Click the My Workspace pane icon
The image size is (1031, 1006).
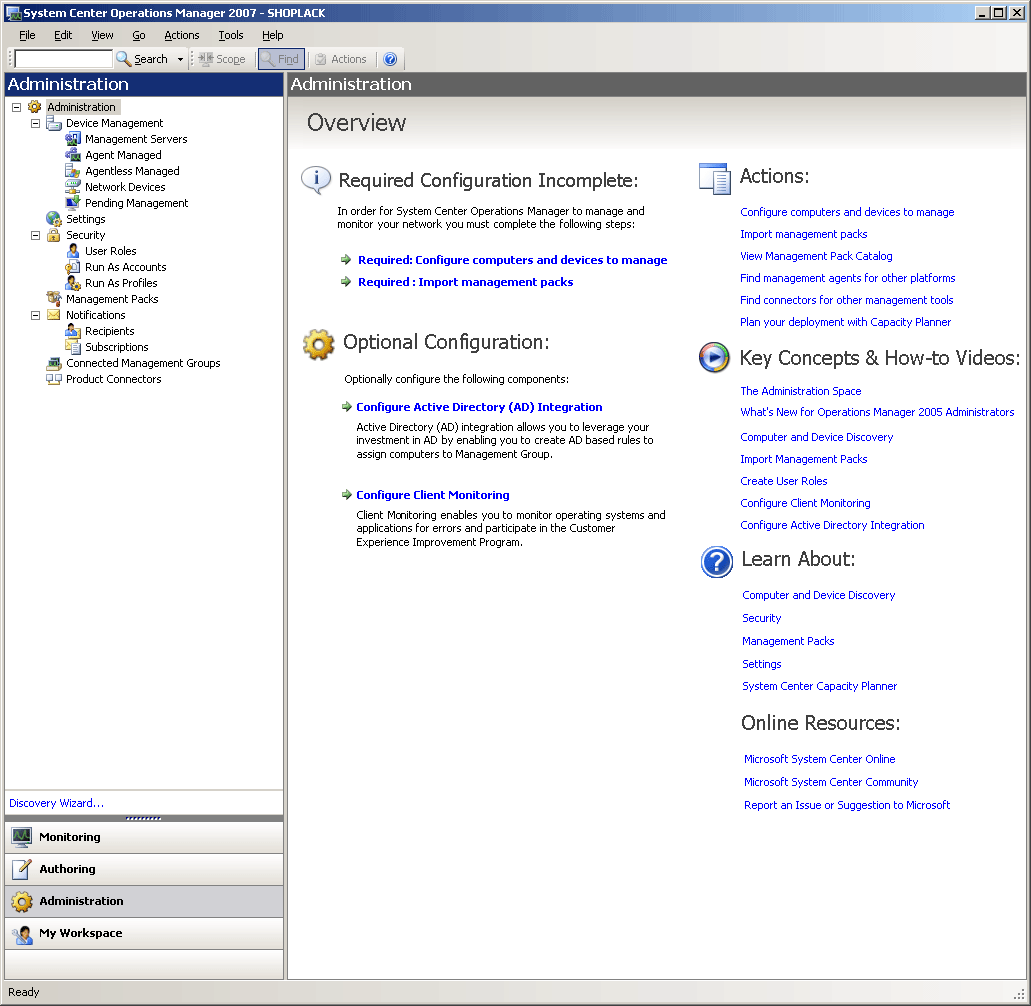22,933
